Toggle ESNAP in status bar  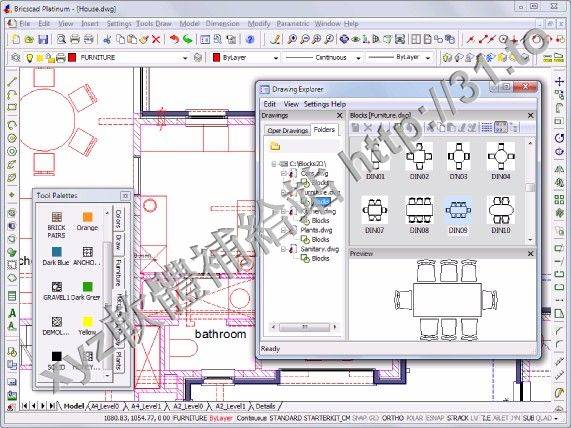pos(434,418)
